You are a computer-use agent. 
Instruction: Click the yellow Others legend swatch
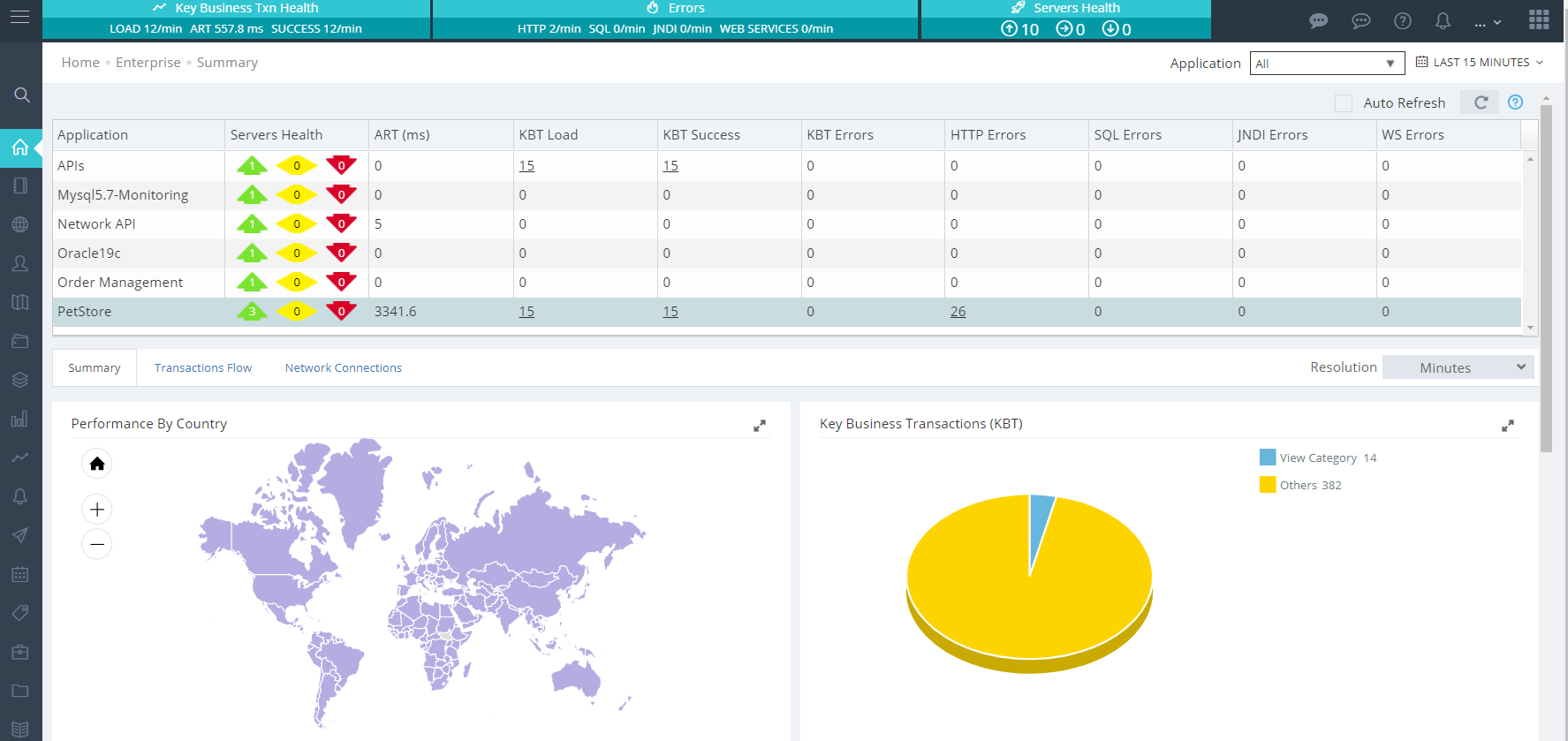pyautogui.click(x=1268, y=485)
